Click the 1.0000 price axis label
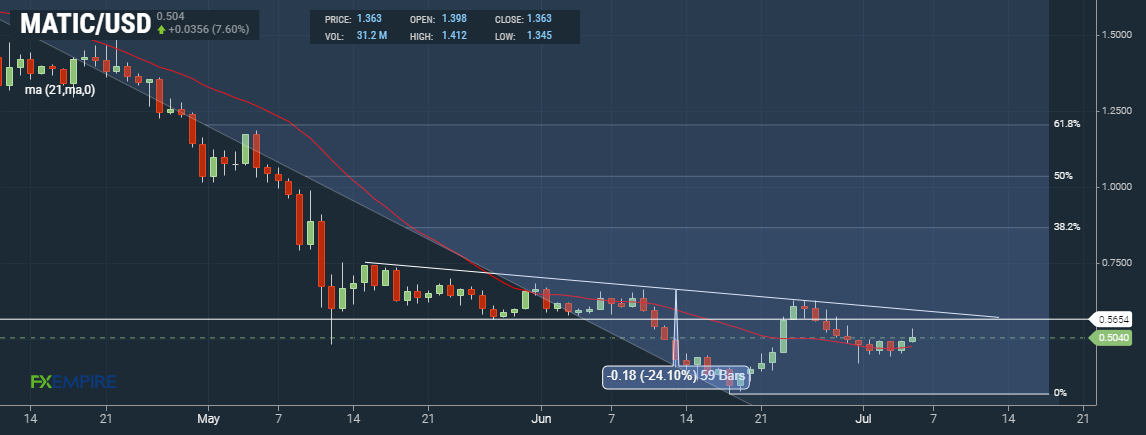Screen dimensions: 1146x435 point(1117,187)
